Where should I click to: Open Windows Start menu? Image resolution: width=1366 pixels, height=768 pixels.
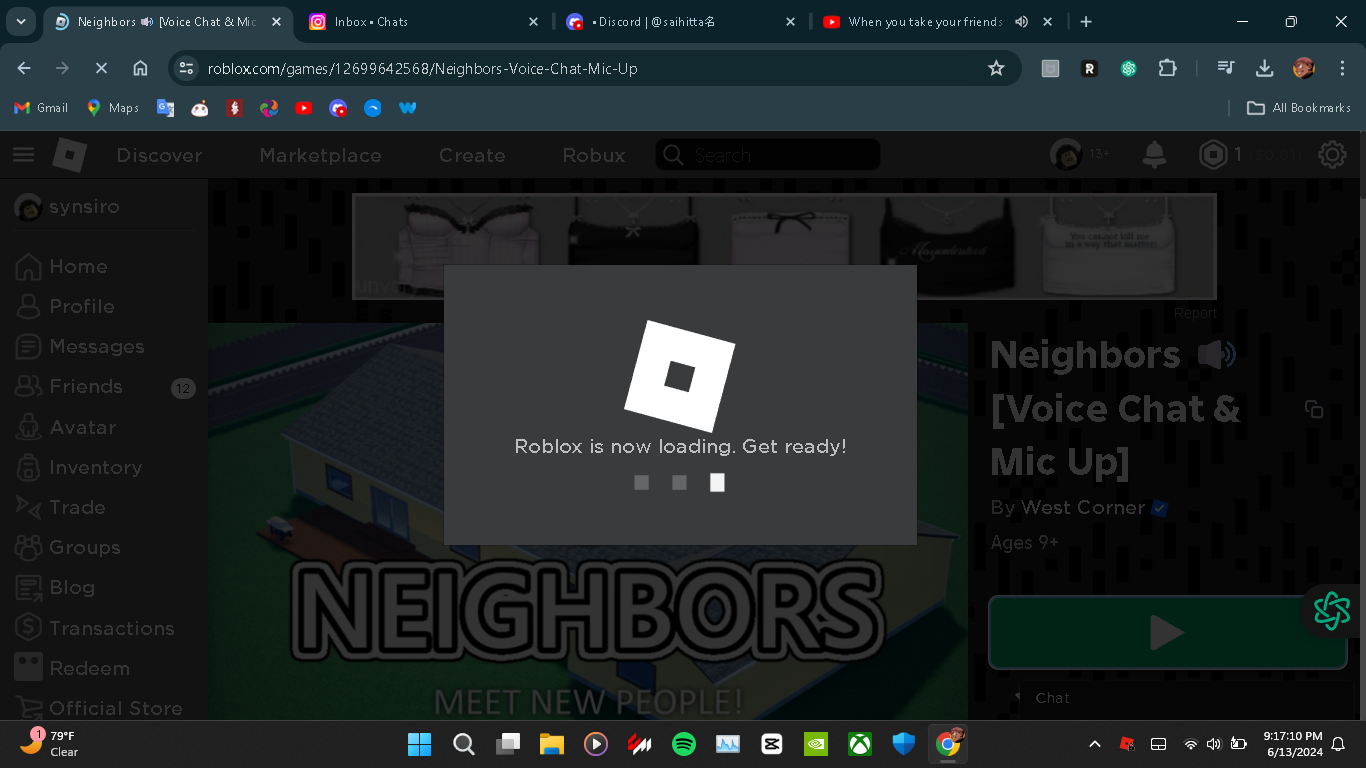click(420, 744)
